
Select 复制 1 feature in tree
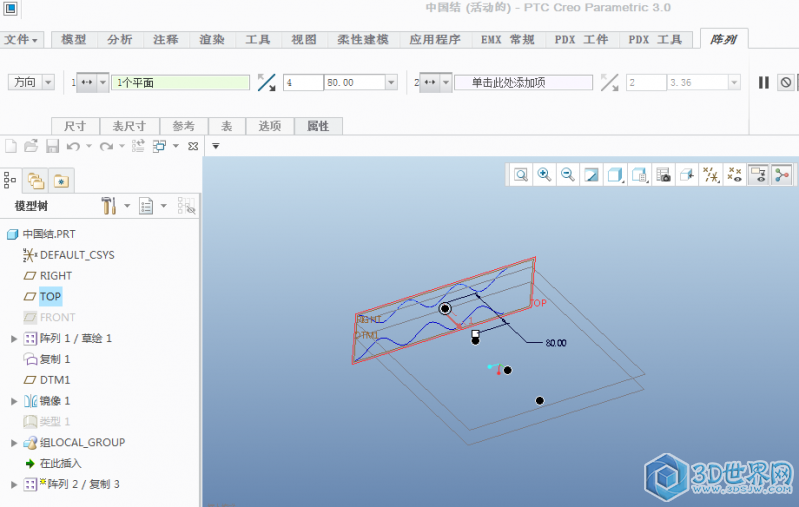coord(55,359)
